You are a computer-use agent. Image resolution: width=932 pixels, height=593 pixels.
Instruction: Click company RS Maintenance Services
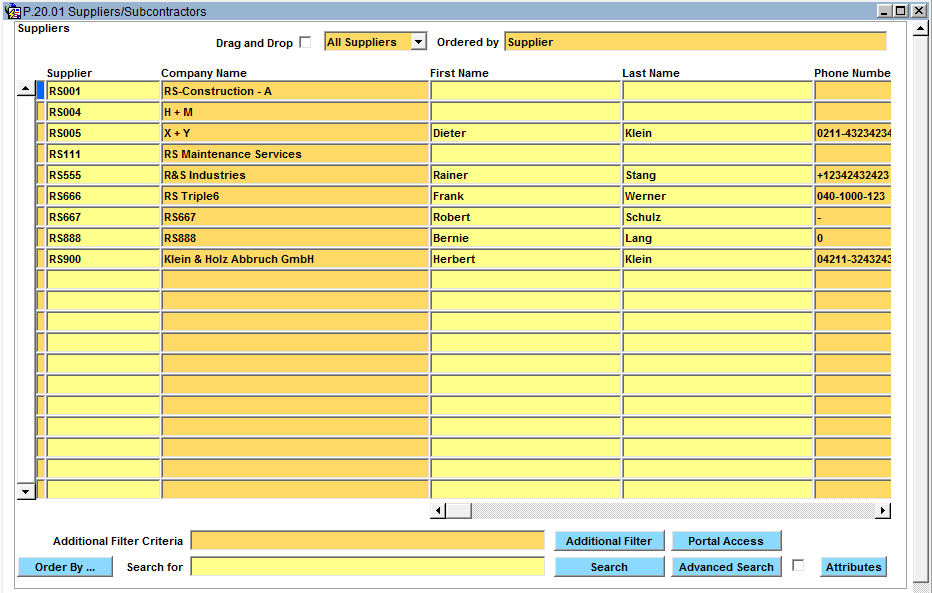pos(295,154)
